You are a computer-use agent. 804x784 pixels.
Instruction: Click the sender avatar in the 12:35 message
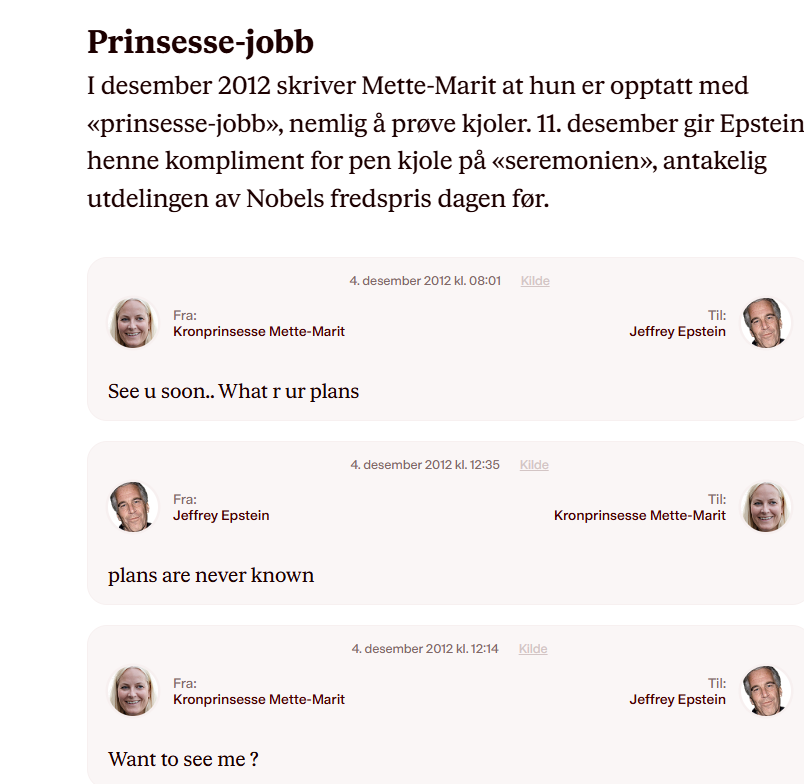[133, 507]
